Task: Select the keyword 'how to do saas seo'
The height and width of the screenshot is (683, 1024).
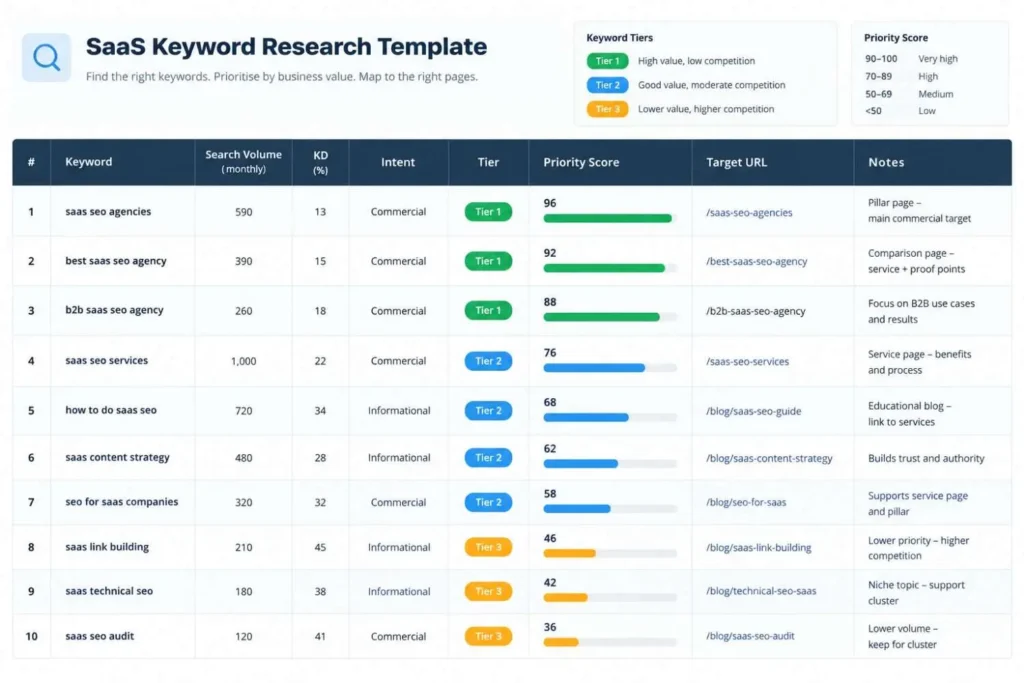Action: [111, 410]
